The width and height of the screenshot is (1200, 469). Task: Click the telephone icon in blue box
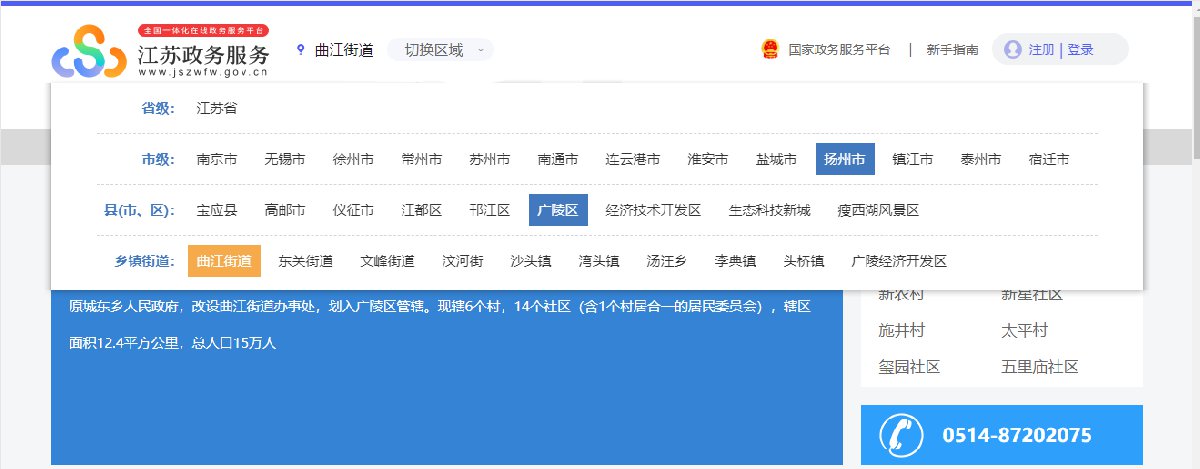pyautogui.click(x=901, y=436)
